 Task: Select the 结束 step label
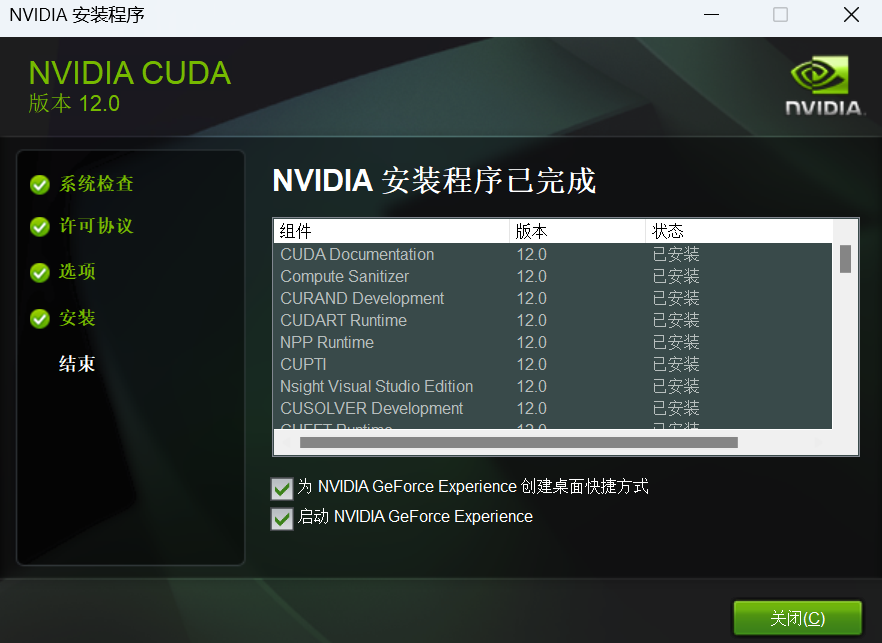[x=77, y=363]
